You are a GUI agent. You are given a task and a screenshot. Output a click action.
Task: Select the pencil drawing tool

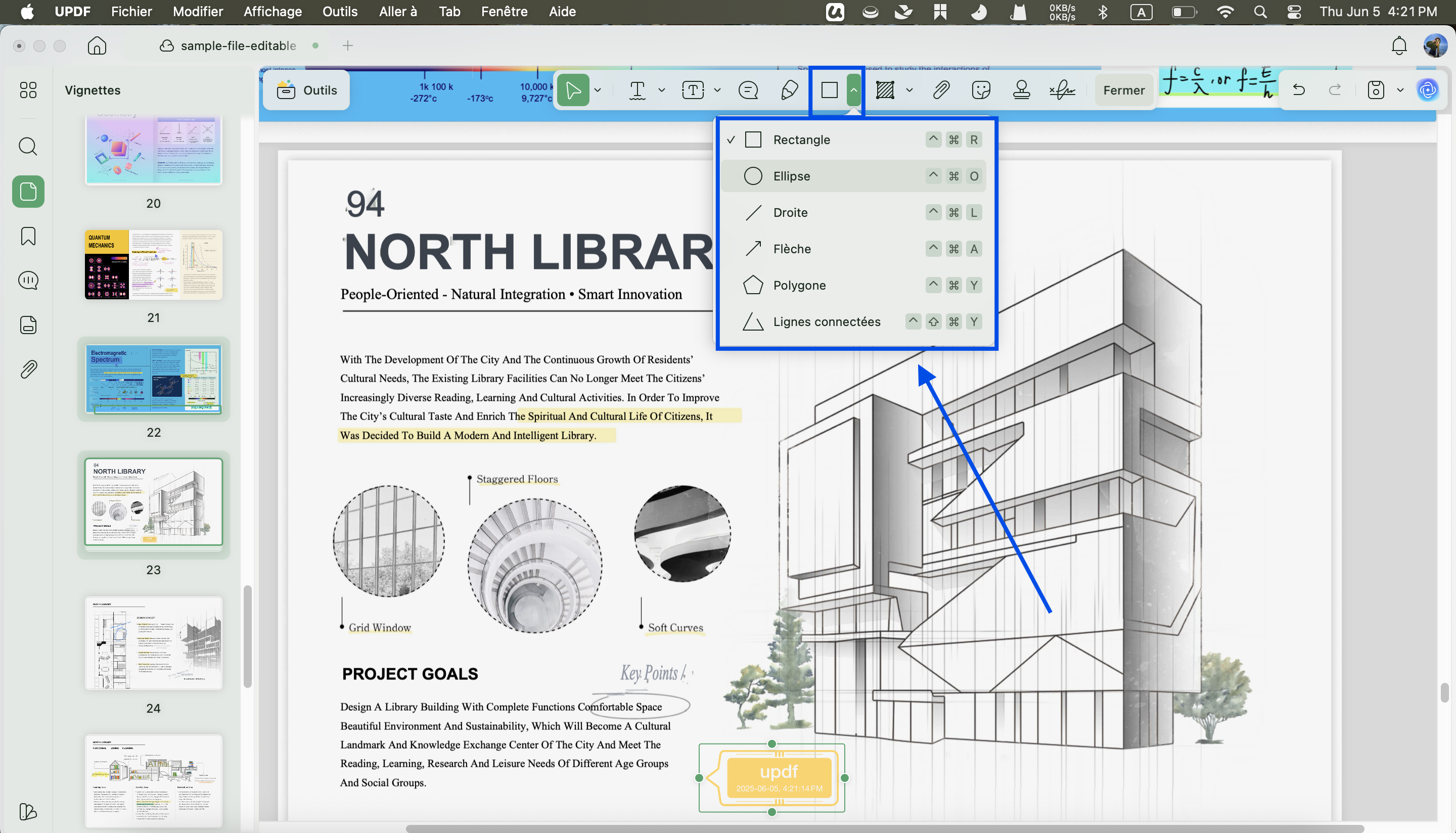tap(790, 90)
